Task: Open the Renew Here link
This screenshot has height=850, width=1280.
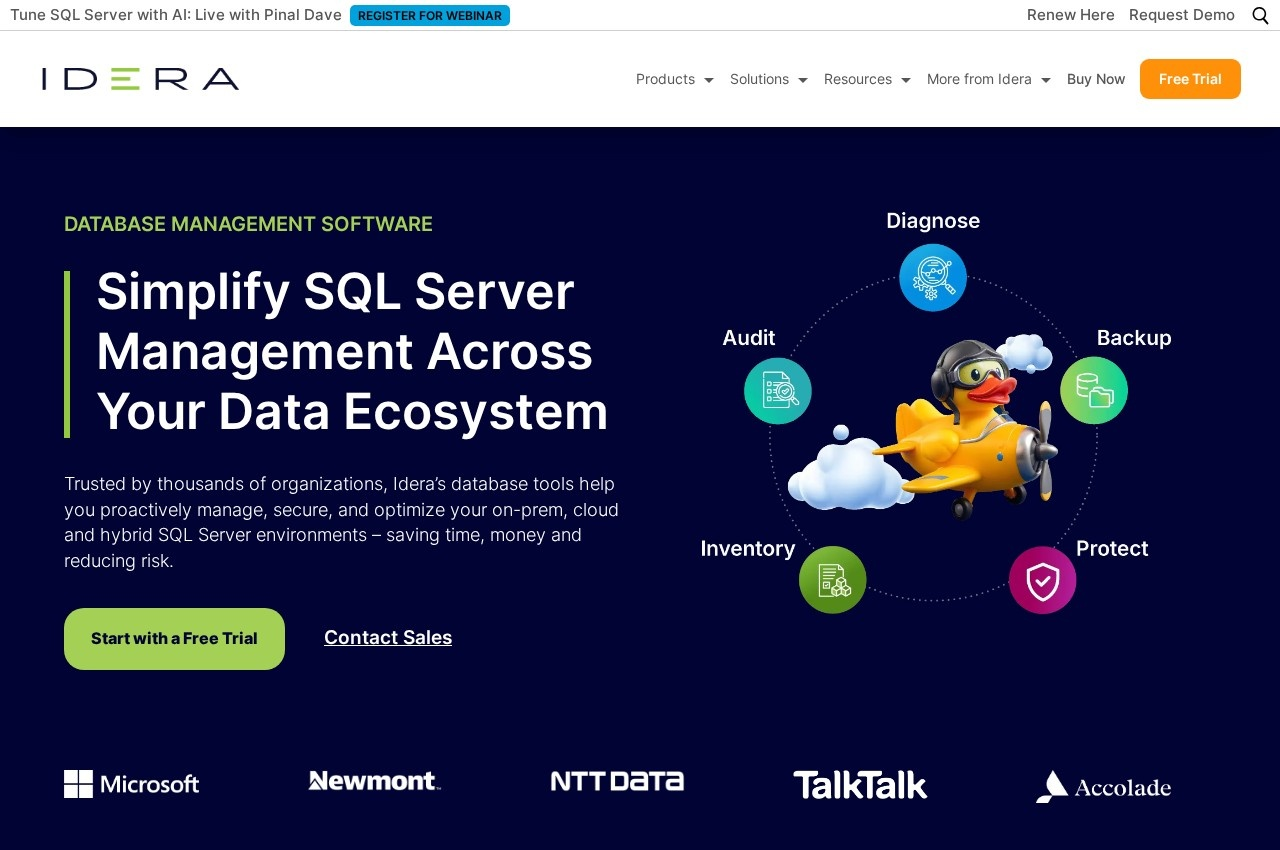Action: pyautogui.click(x=1071, y=15)
